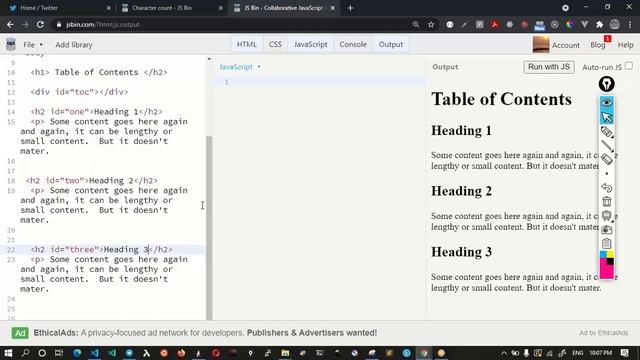Select the line drawing tool in annotation toolbar
640x360 pixels.
pos(607,145)
